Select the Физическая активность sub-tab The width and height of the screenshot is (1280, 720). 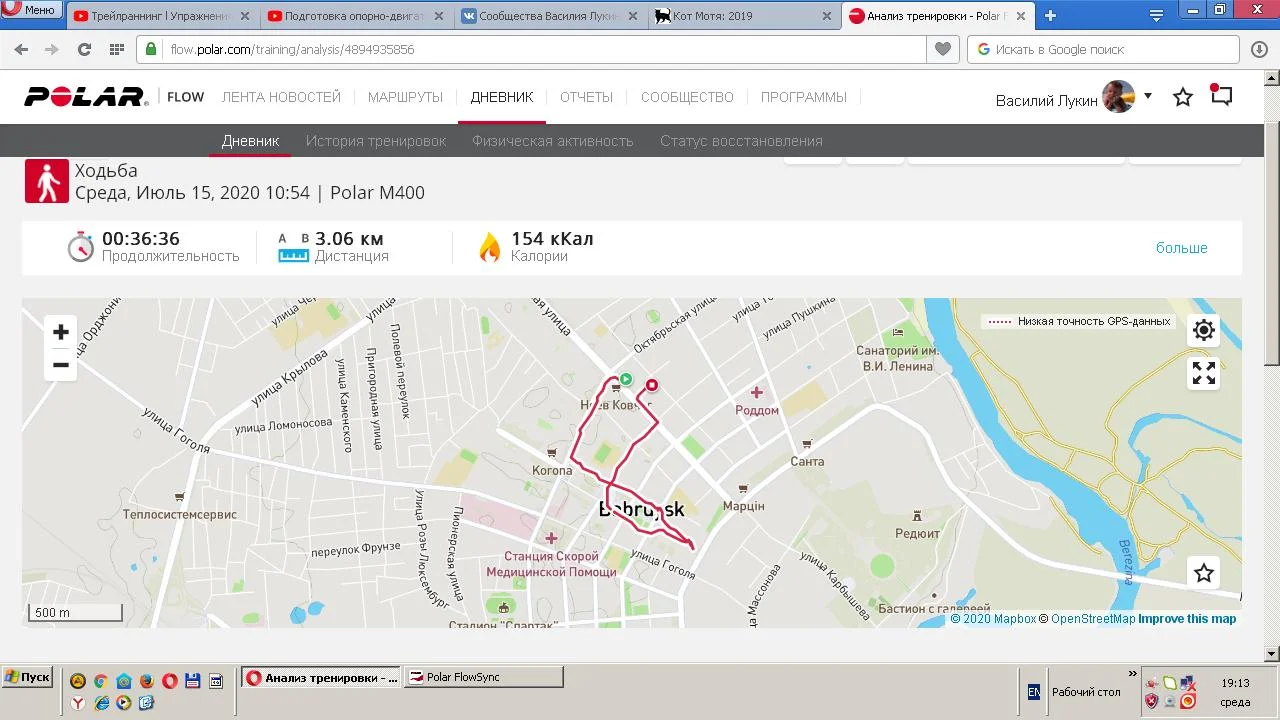point(553,141)
